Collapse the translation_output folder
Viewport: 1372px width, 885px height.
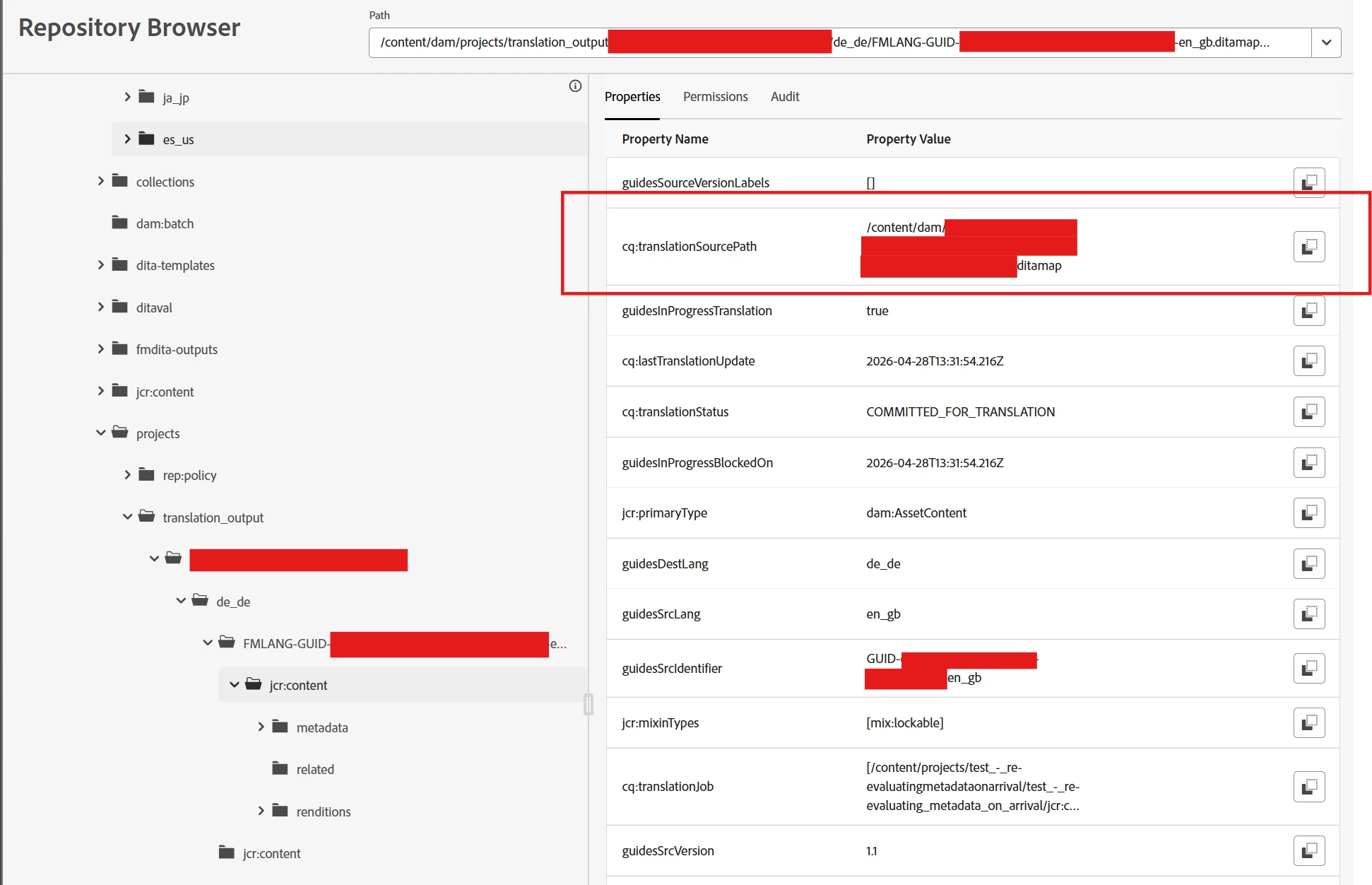point(127,517)
